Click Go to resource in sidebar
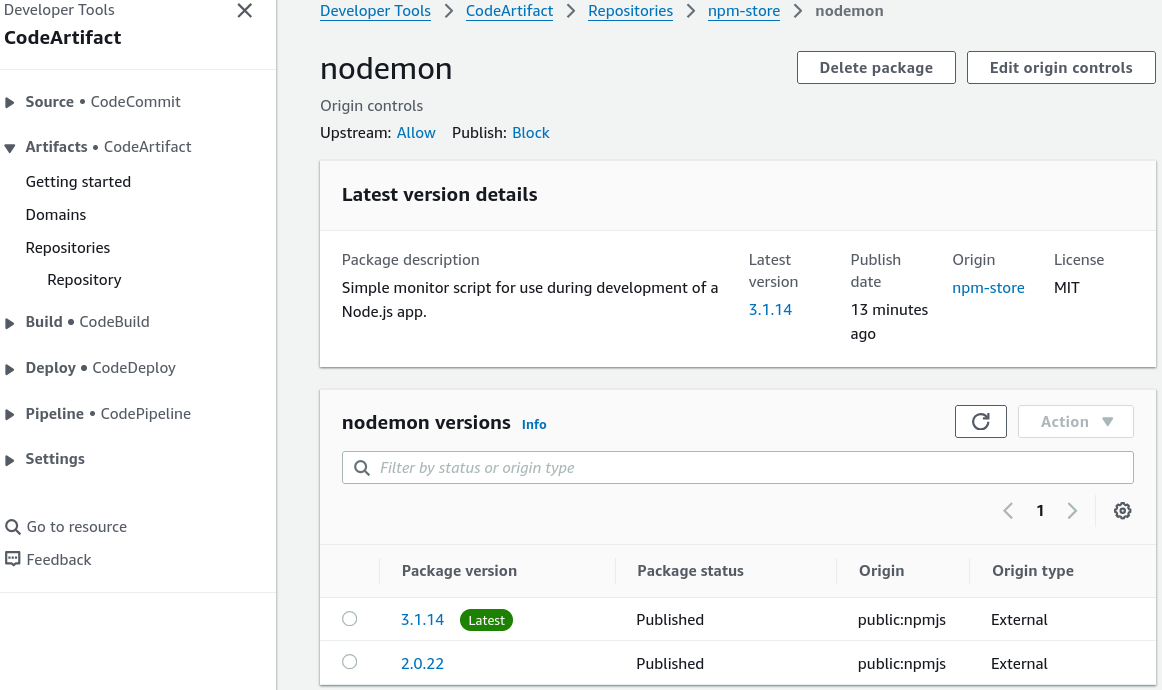The image size is (1162, 690). coord(76,527)
